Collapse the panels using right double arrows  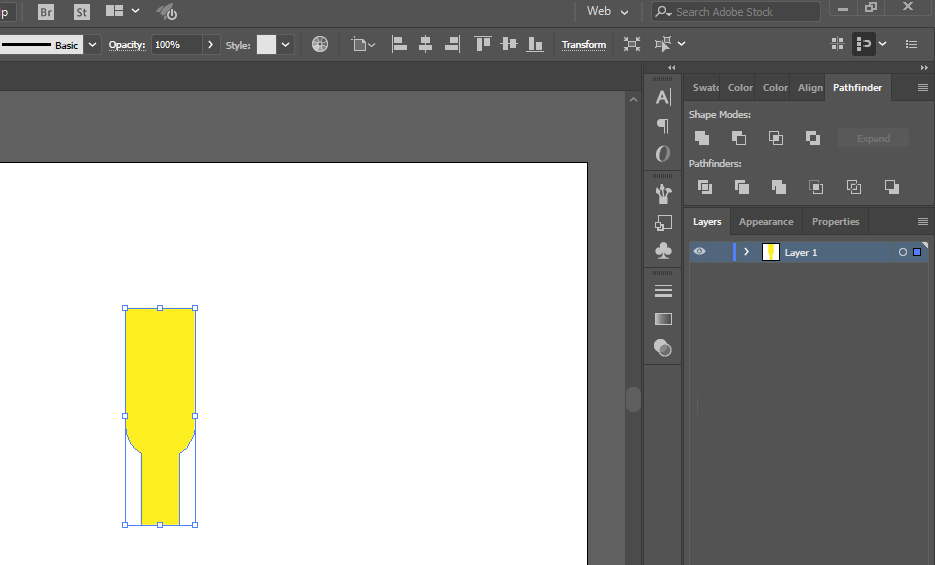(924, 67)
